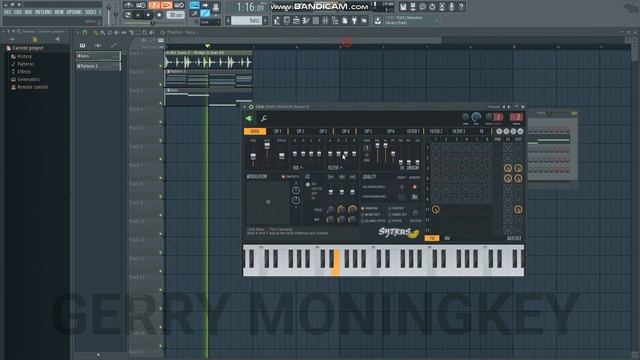Viewport: 640px width, 360px height.
Task: Toggle the playlist magnet snap icon
Action: pos(85,32)
